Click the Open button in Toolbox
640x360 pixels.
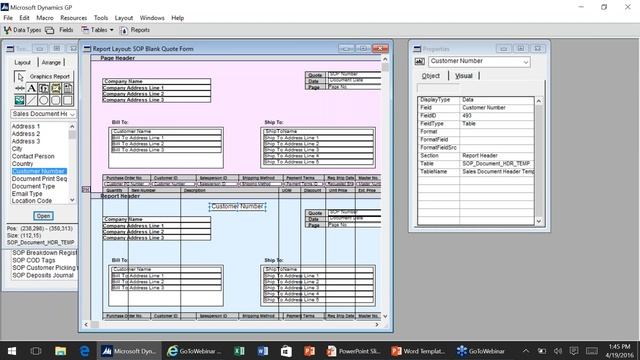click(x=43, y=216)
